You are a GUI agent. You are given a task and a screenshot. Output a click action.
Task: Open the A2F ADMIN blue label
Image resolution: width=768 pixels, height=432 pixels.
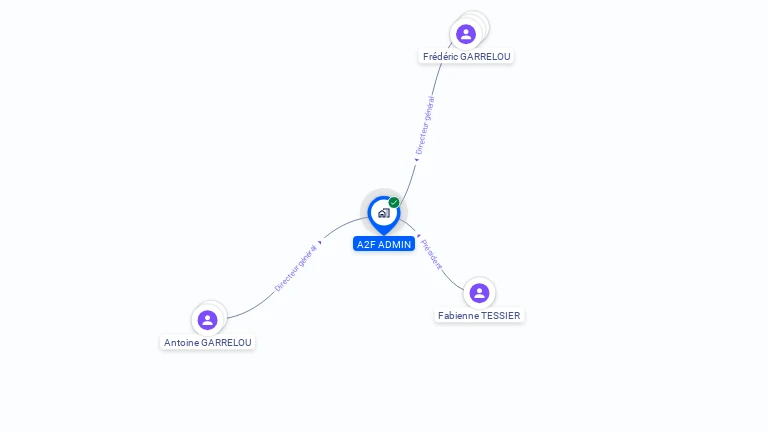384,244
